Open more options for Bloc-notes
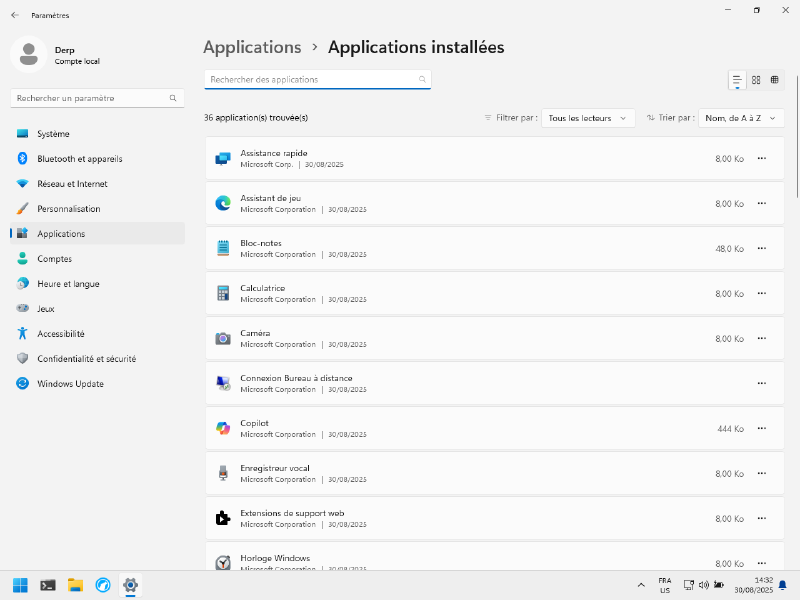 tap(762, 248)
